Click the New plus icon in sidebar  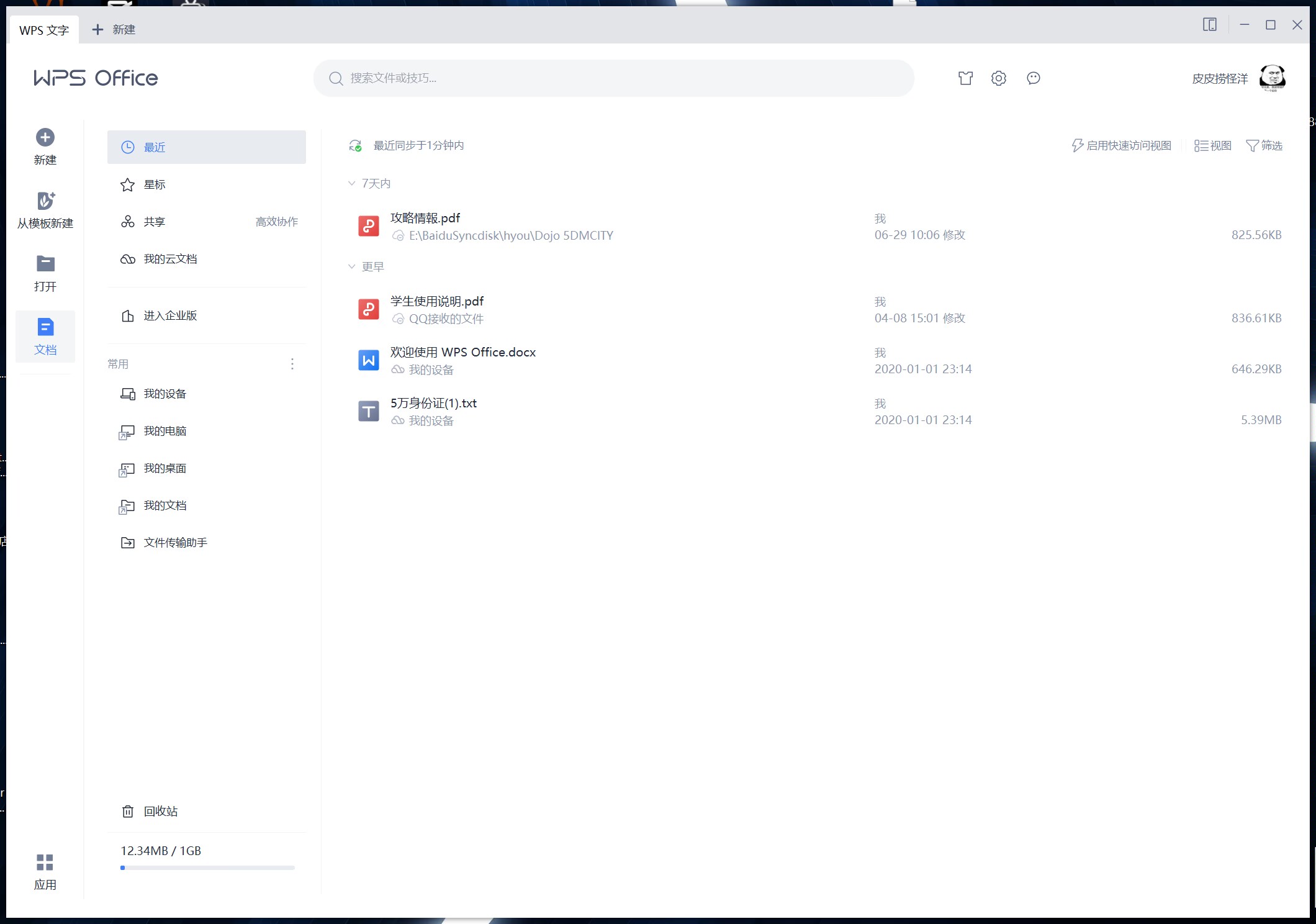[x=45, y=138]
